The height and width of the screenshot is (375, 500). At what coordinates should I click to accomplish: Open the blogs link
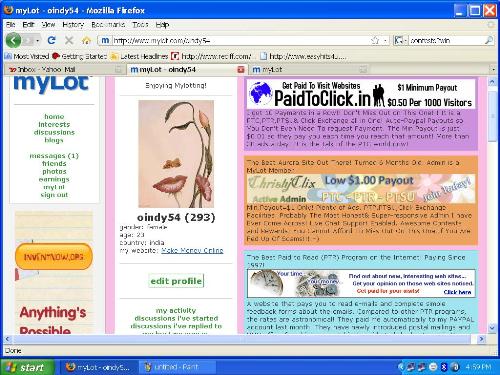tap(54, 140)
